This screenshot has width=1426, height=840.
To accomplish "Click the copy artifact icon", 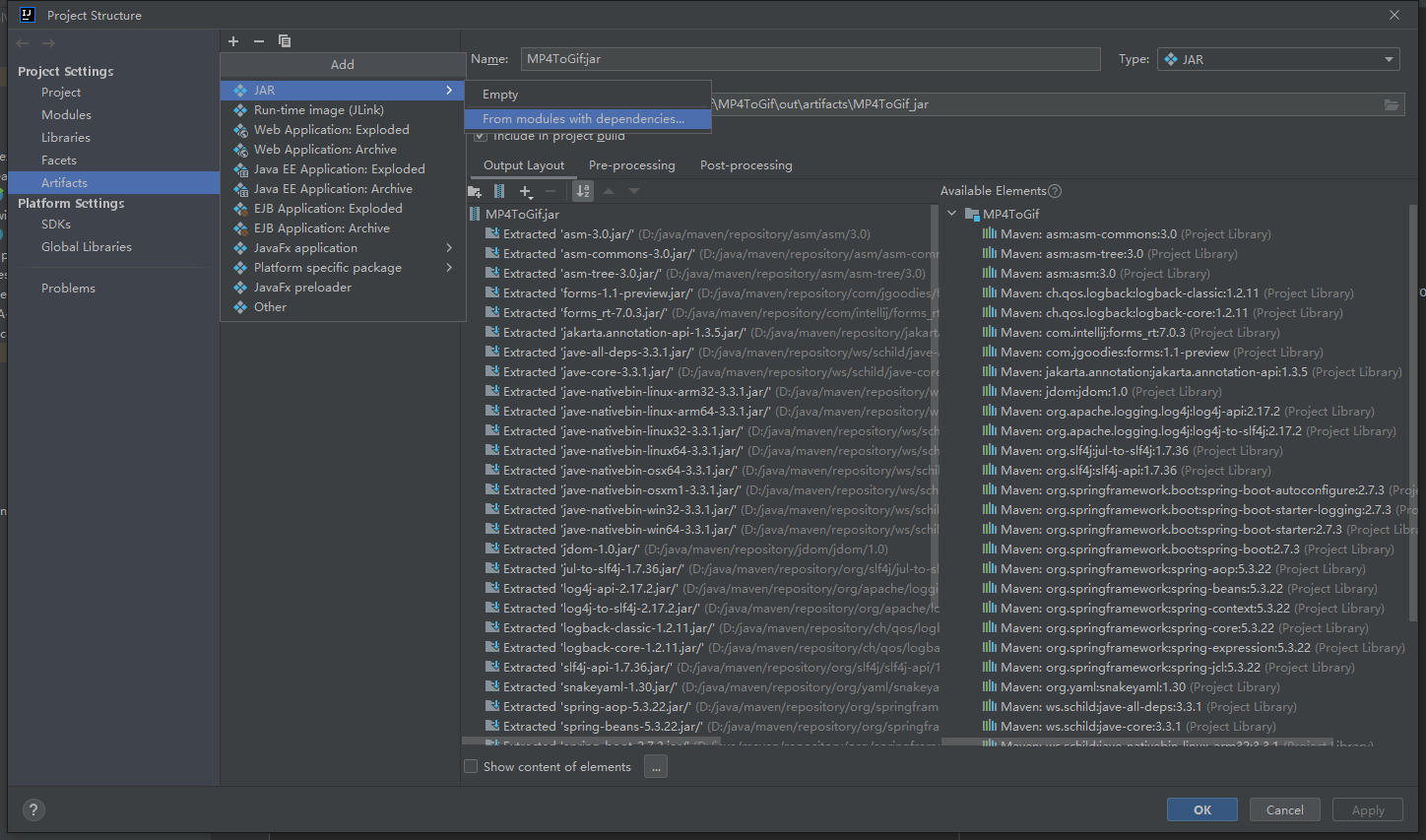I will click(285, 41).
